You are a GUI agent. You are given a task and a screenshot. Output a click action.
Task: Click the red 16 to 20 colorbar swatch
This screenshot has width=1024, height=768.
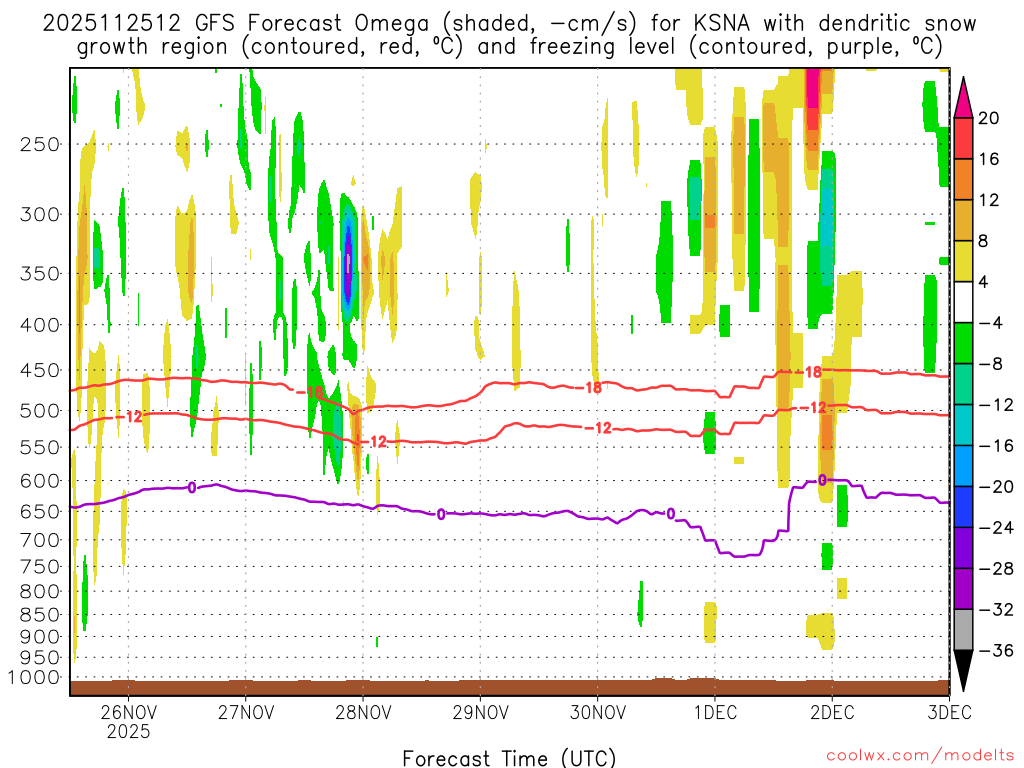point(963,138)
